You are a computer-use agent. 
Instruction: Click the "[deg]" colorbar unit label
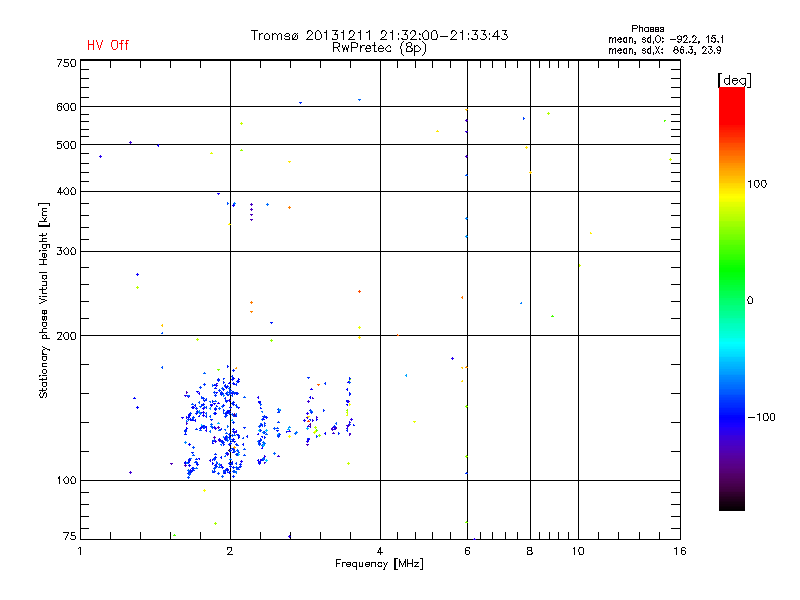[x=734, y=80]
